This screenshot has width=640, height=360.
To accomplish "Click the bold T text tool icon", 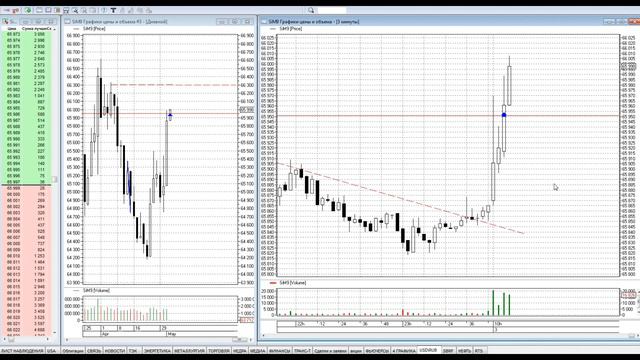I will click(x=113, y=10).
